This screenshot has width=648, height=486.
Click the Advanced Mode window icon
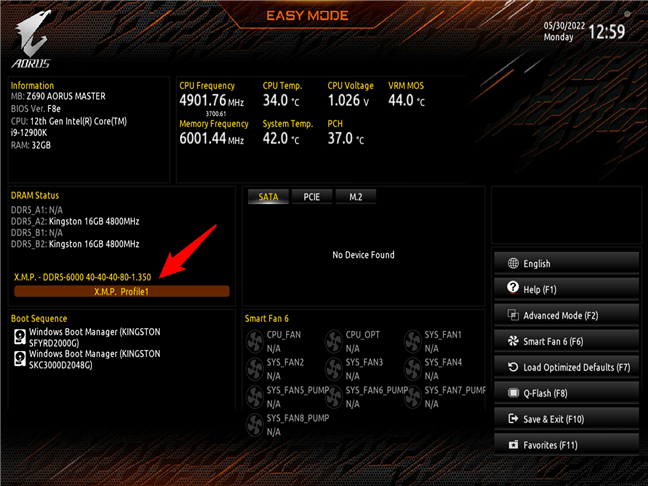[513, 315]
